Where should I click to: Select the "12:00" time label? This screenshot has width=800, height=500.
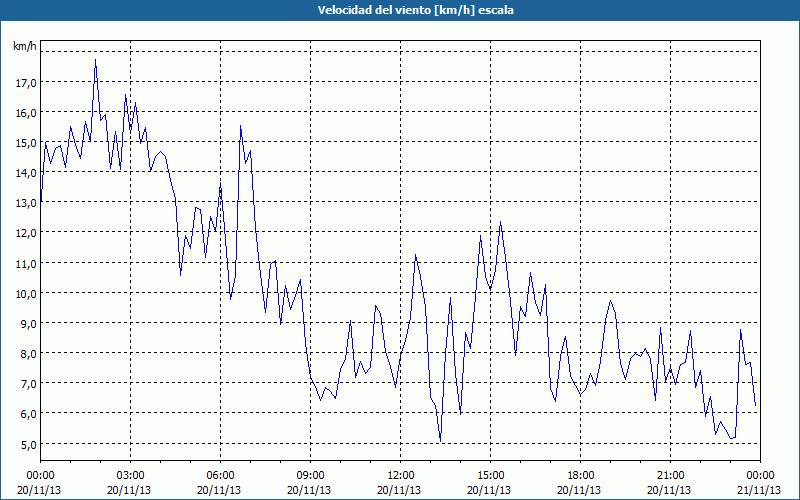pos(401,476)
